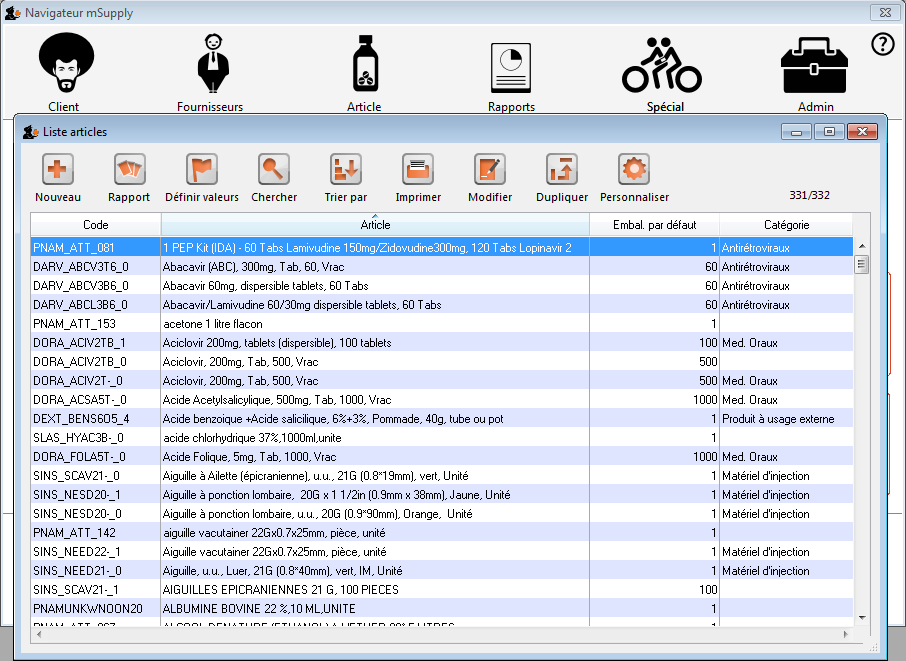Image resolution: width=906 pixels, height=661 pixels.
Task: Open the Fournisseurs section icon
Action: [213, 63]
